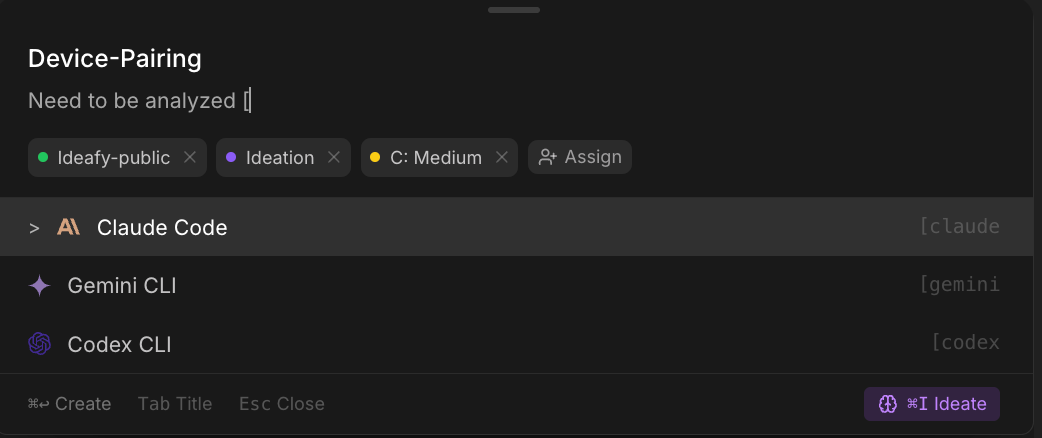Image resolution: width=1042 pixels, height=438 pixels.
Task: Click the Create shortcut hint
Action: click(x=70, y=404)
